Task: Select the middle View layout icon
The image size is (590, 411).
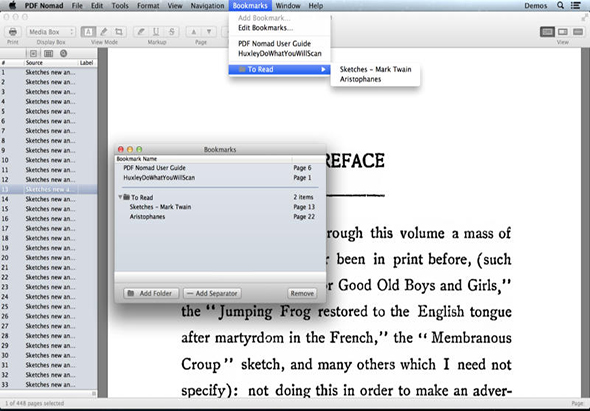Action: 563,32
